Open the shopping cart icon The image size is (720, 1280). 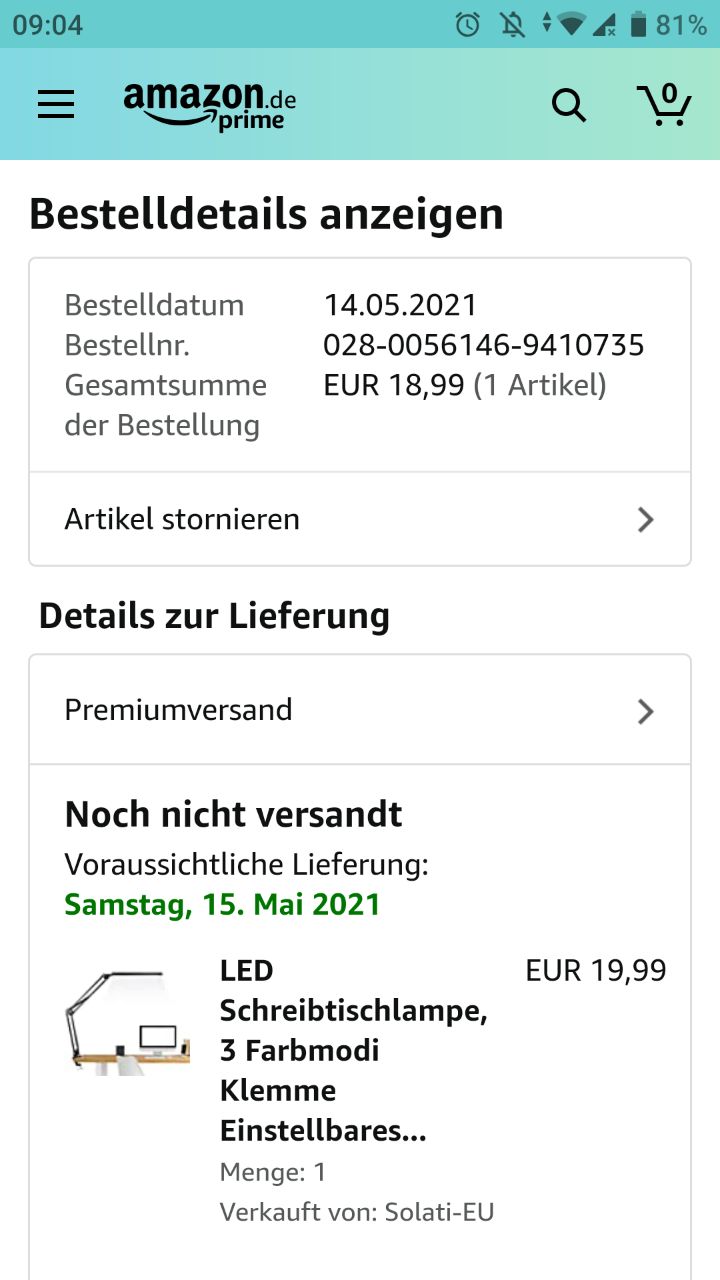coord(664,104)
